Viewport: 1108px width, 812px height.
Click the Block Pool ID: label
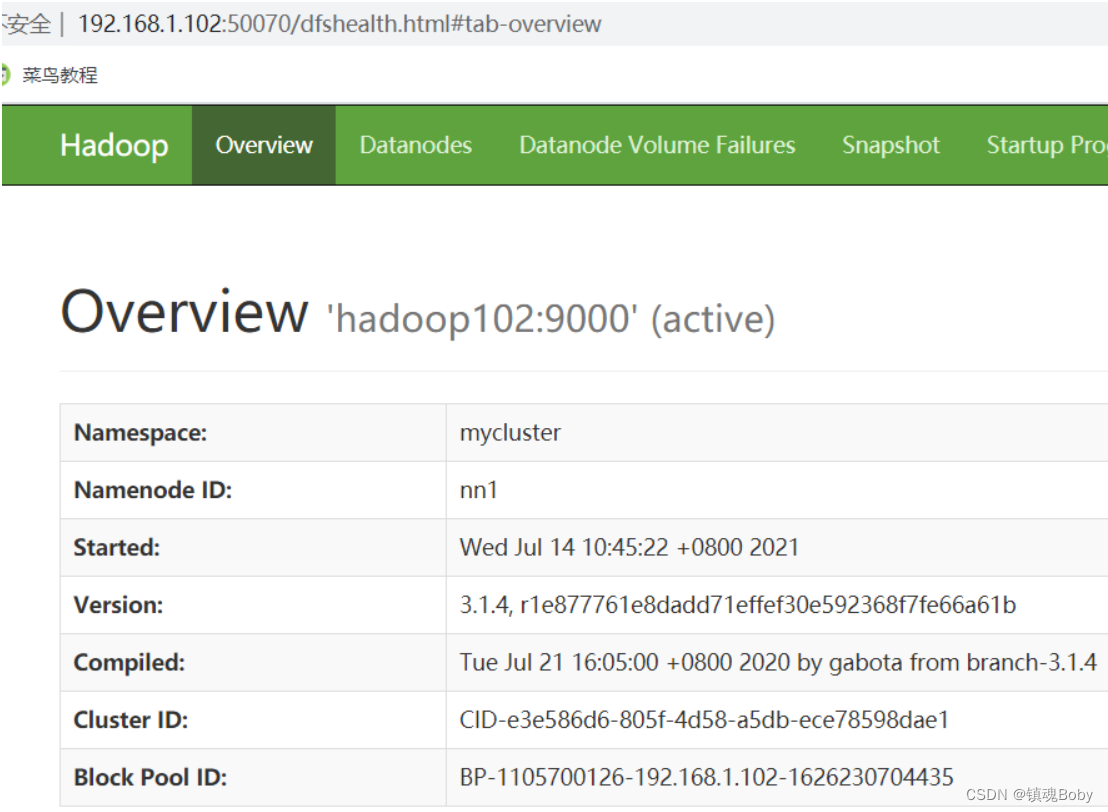point(150,777)
